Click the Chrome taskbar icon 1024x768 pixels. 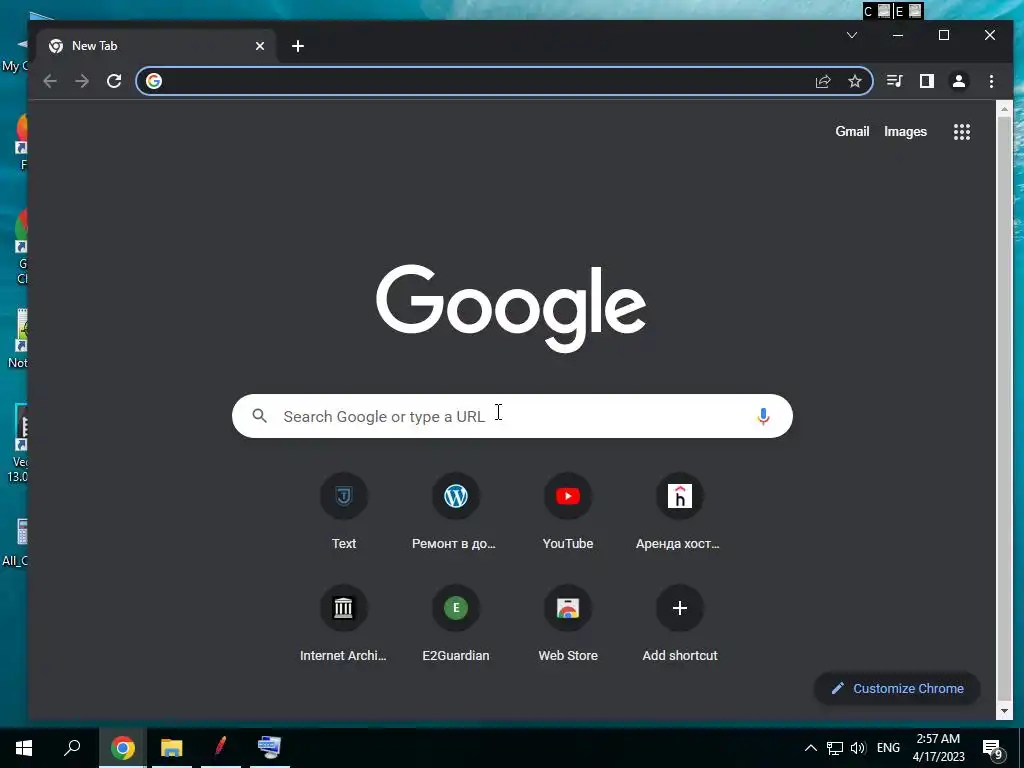click(x=123, y=748)
